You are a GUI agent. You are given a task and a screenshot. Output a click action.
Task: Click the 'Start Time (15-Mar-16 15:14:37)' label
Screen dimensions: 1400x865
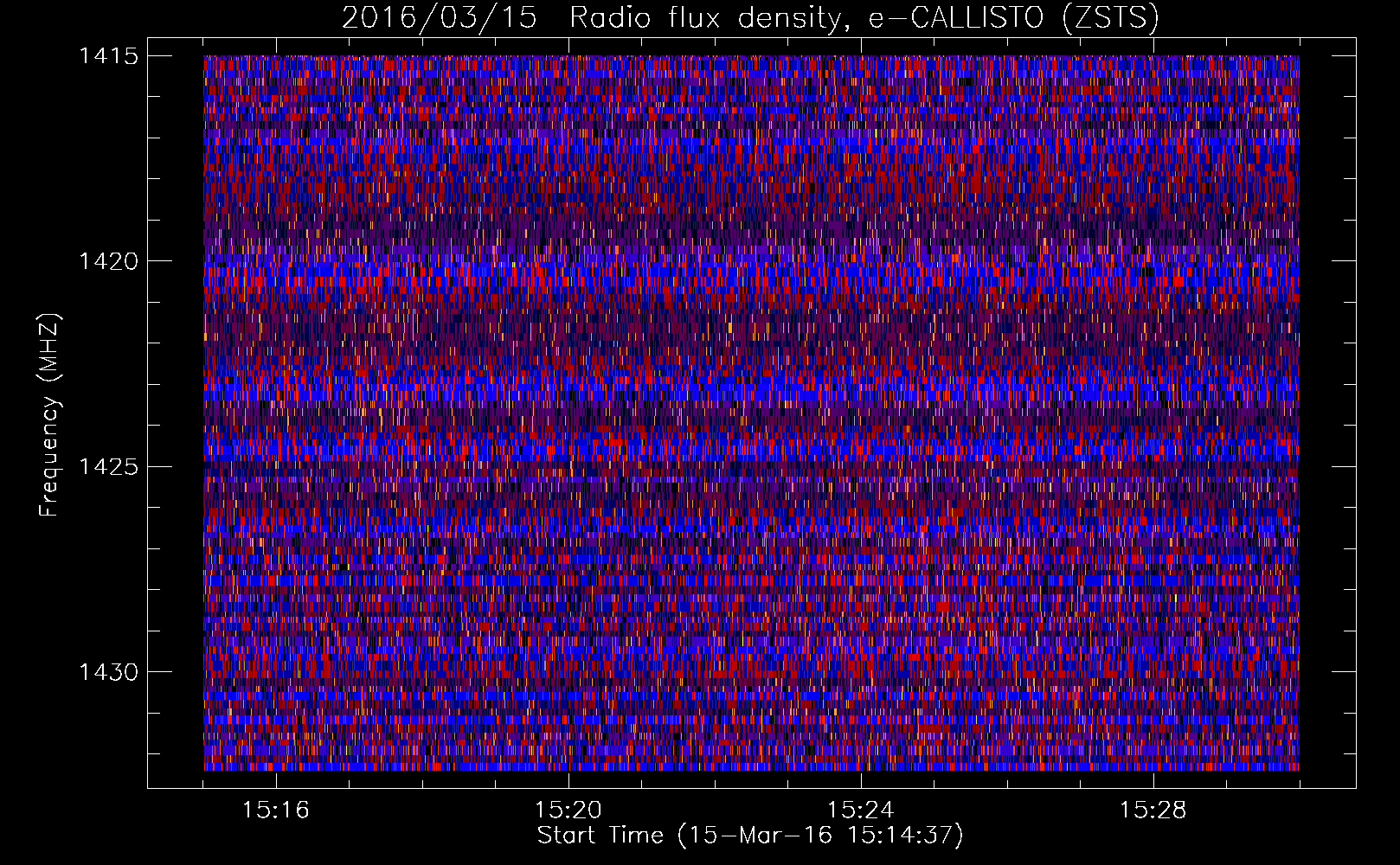pos(750,836)
